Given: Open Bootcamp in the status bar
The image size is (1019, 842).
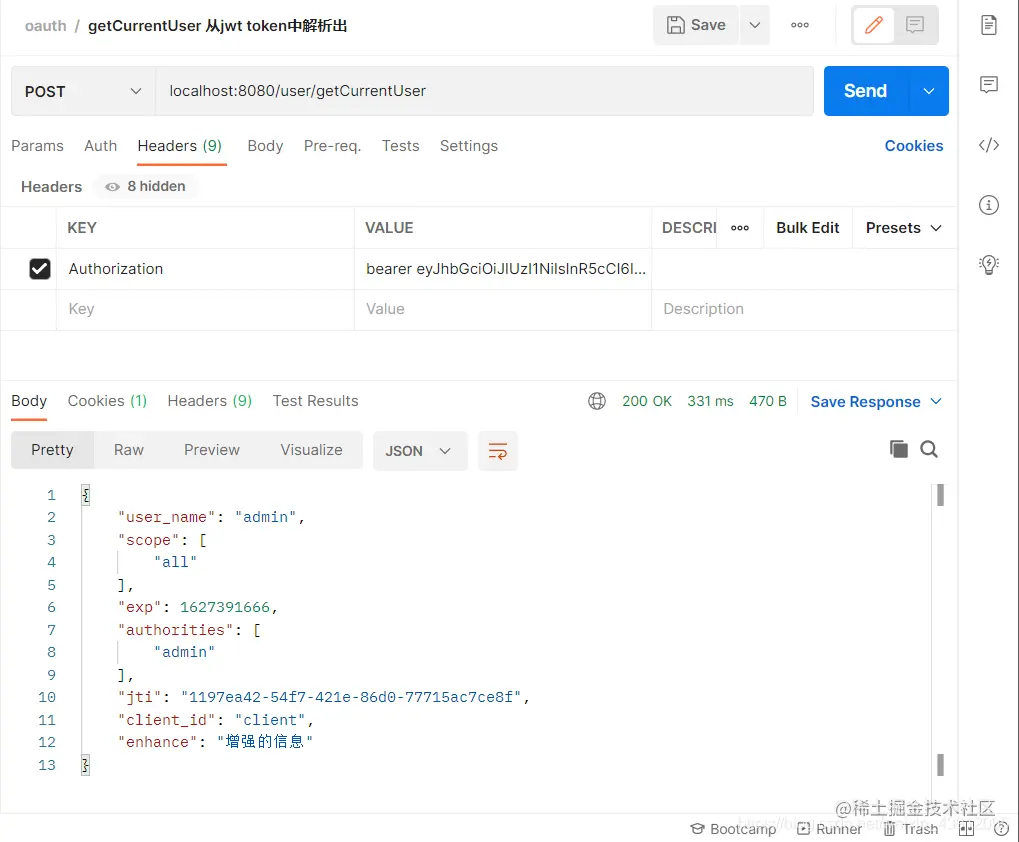Looking at the screenshot, I should (x=733, y=829).
